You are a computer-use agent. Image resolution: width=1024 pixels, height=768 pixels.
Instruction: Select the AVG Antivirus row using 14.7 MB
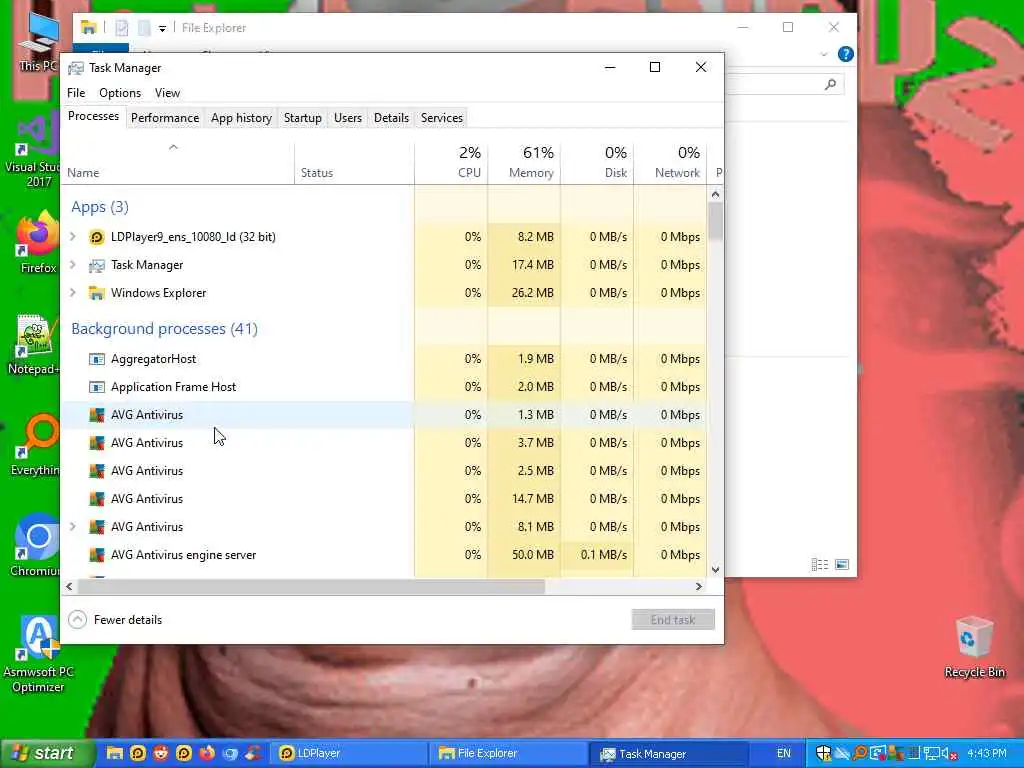pos(384,499)
